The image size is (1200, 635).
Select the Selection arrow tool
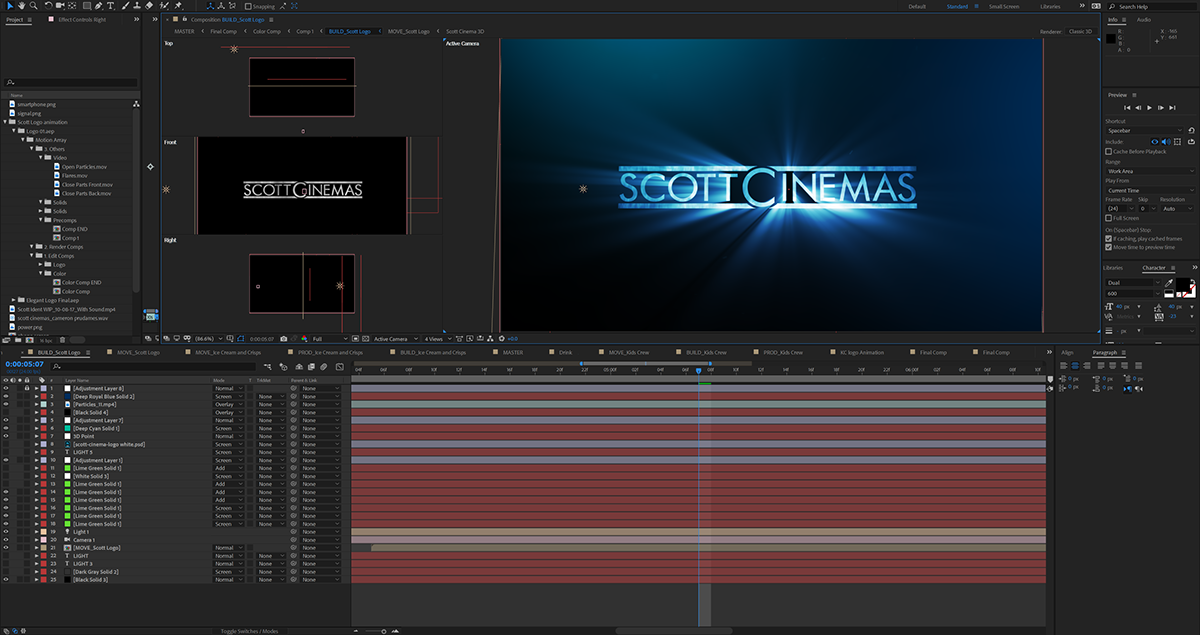tap(10, 6)
